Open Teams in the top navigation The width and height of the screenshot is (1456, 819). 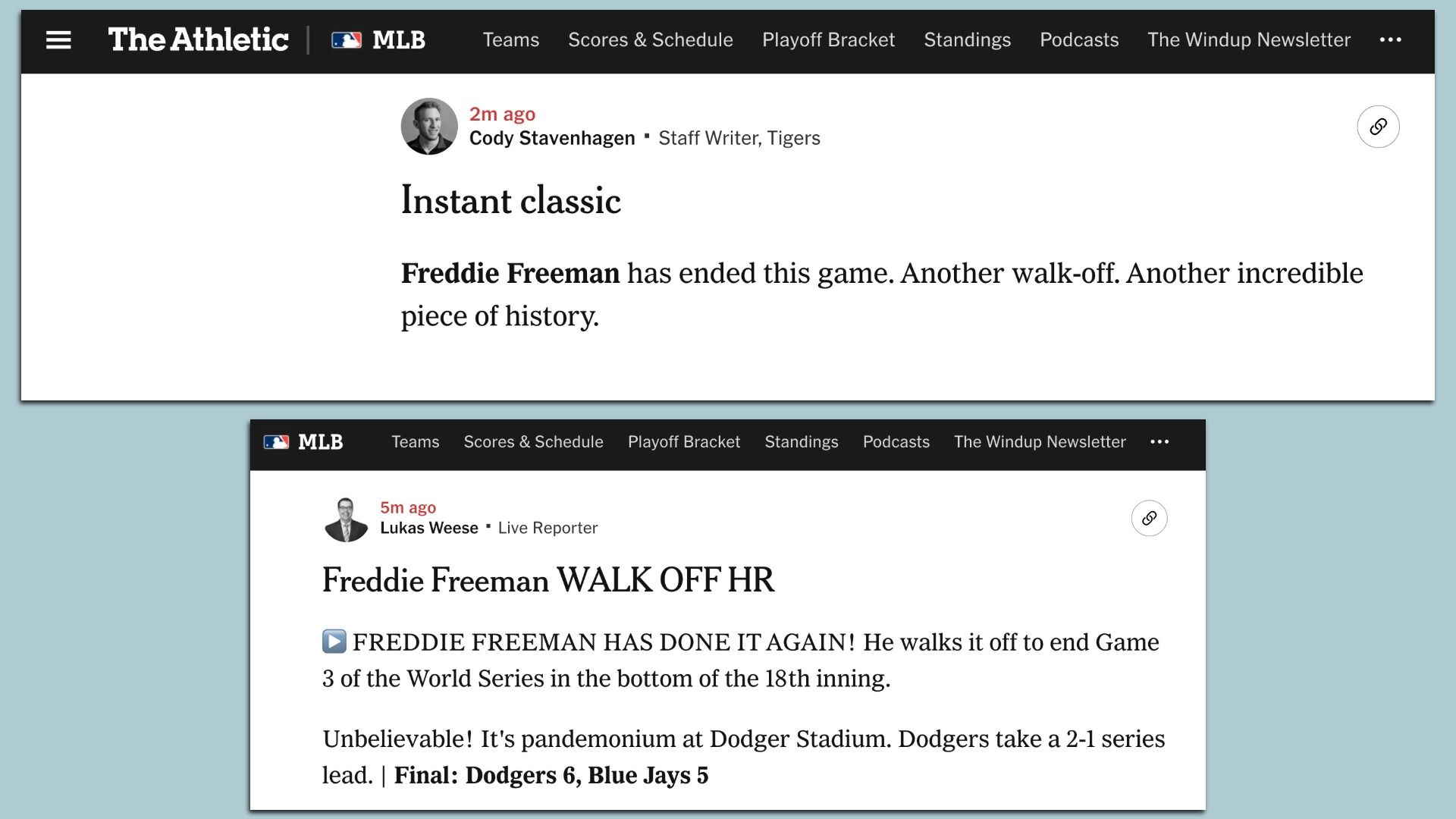[511, 40]
